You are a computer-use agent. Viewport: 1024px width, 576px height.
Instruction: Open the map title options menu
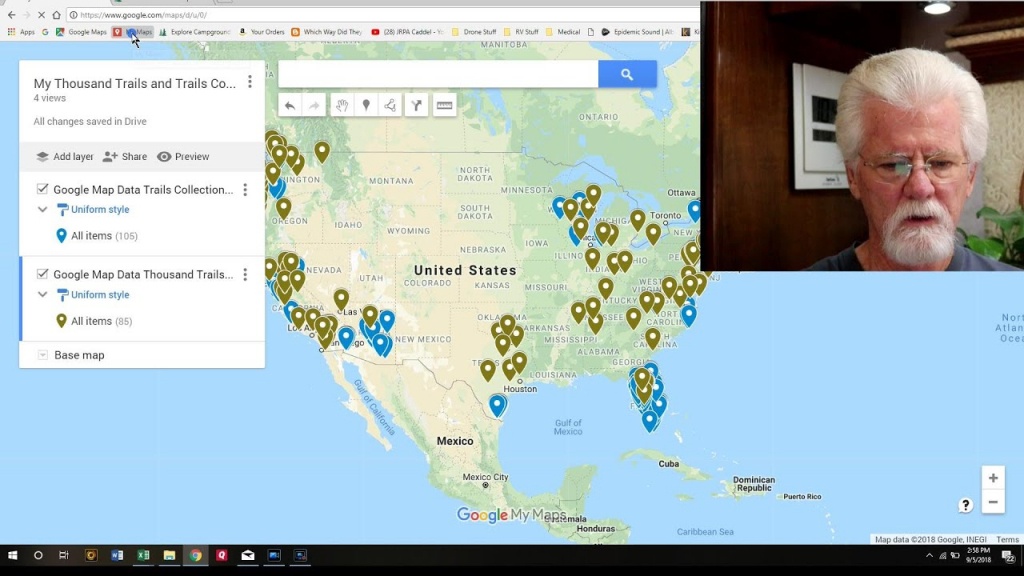[x=249, y=82]
